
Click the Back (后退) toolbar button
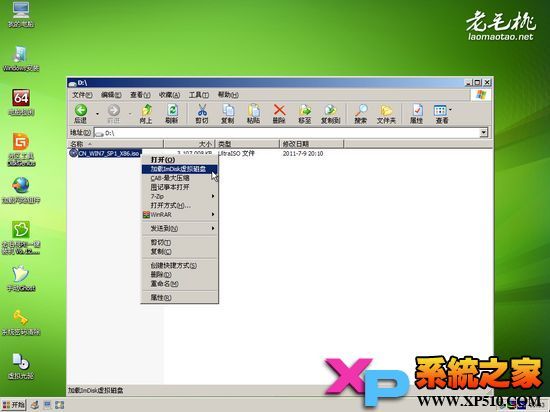click(x=81, y=113)
